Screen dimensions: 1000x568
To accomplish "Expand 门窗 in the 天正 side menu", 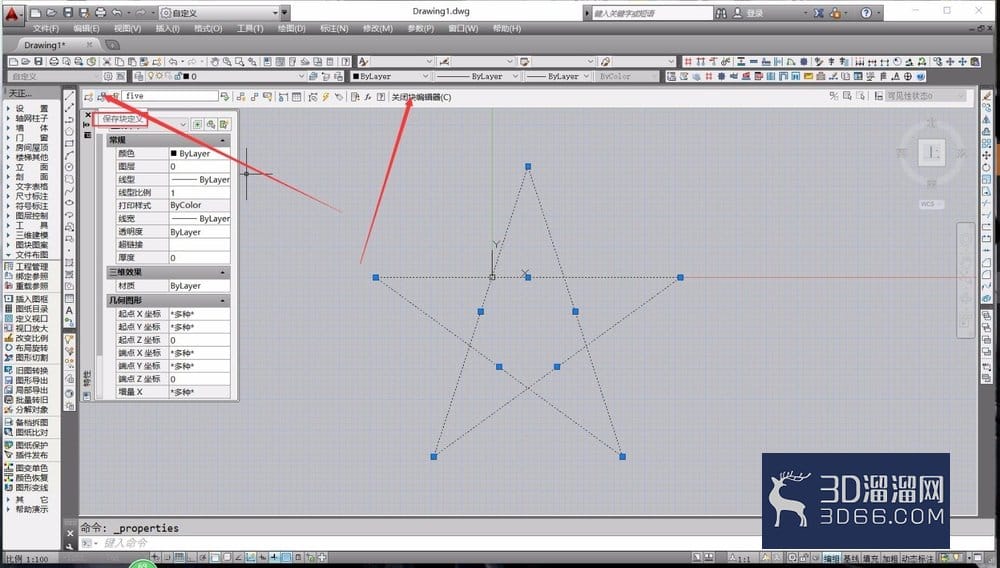I will (31, 138).
